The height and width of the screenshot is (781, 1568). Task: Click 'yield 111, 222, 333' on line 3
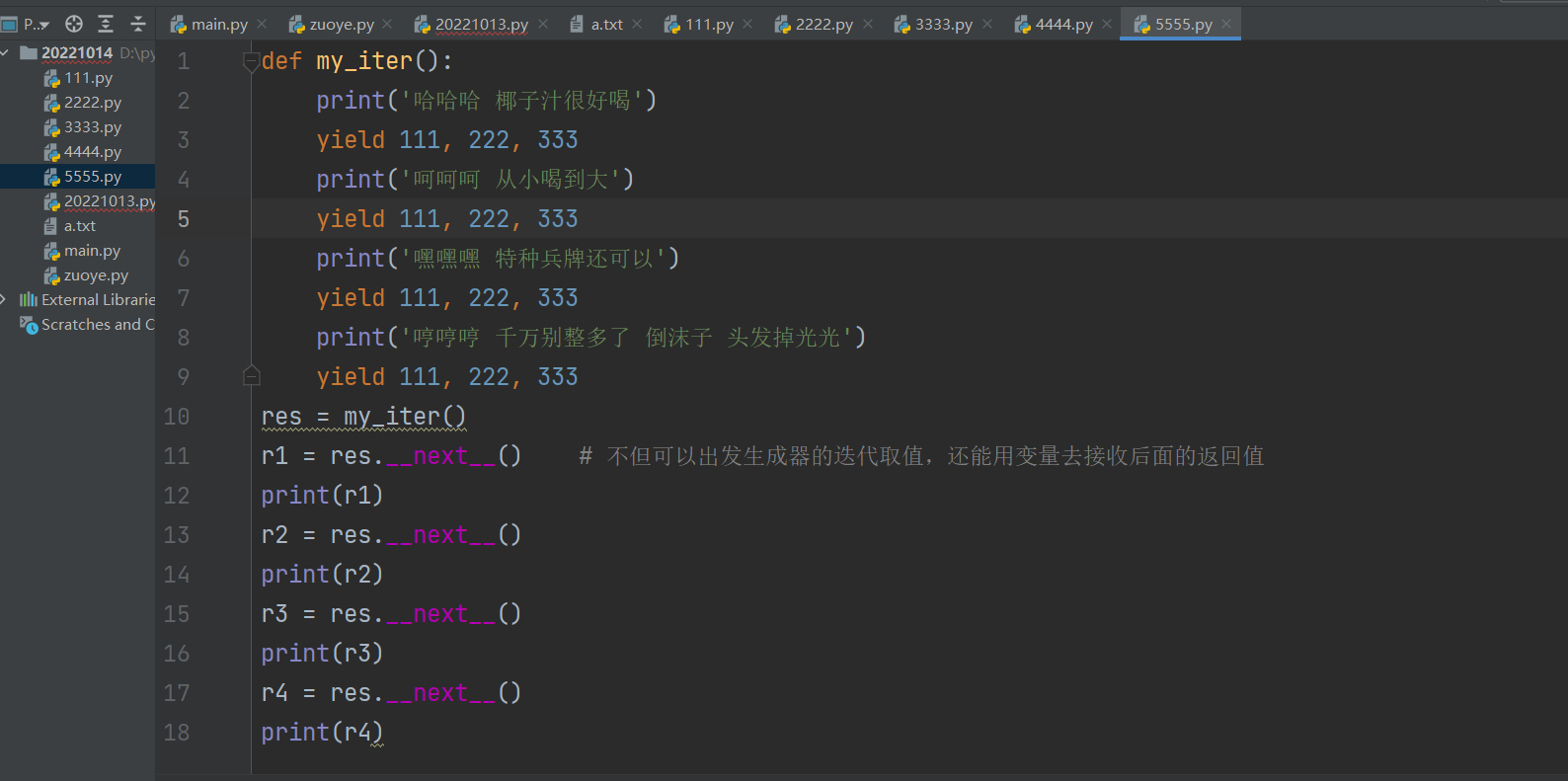click(x=447, y=140)
